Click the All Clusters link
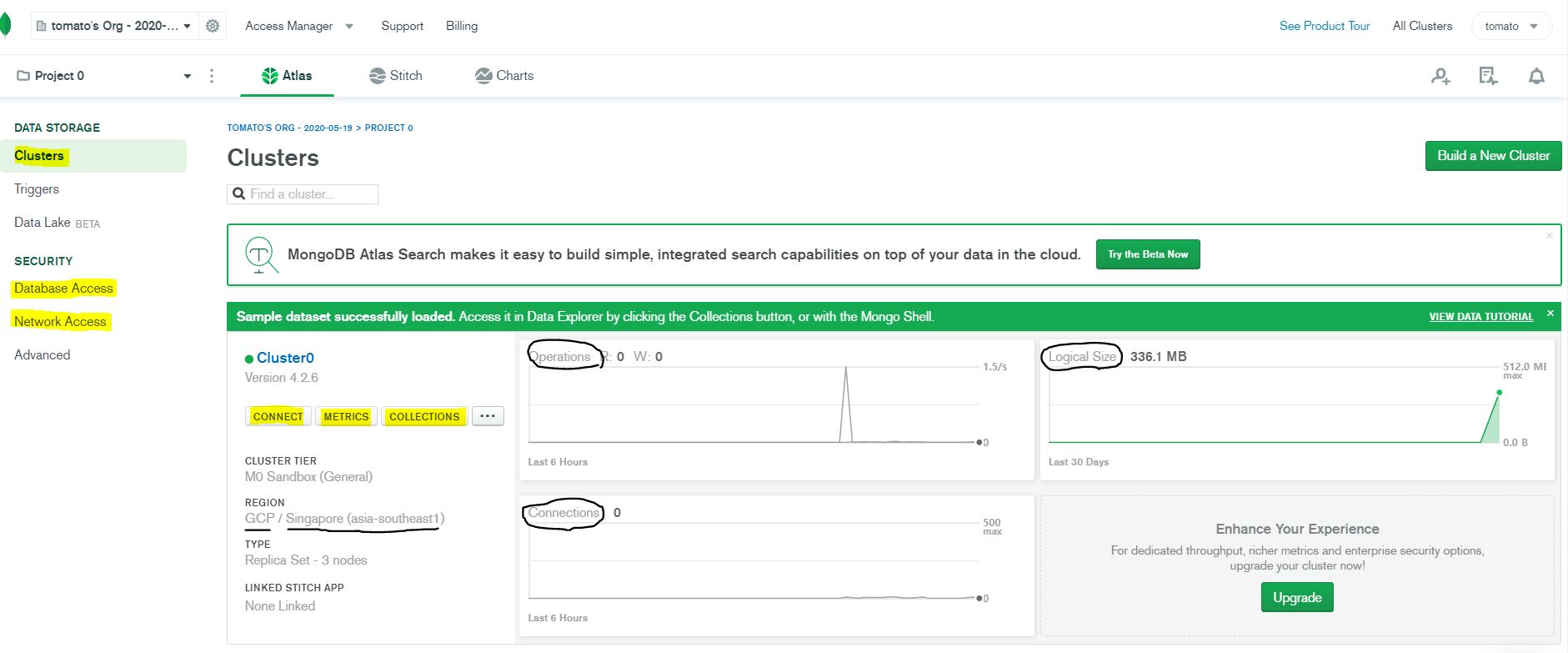 pos(1422,26)
